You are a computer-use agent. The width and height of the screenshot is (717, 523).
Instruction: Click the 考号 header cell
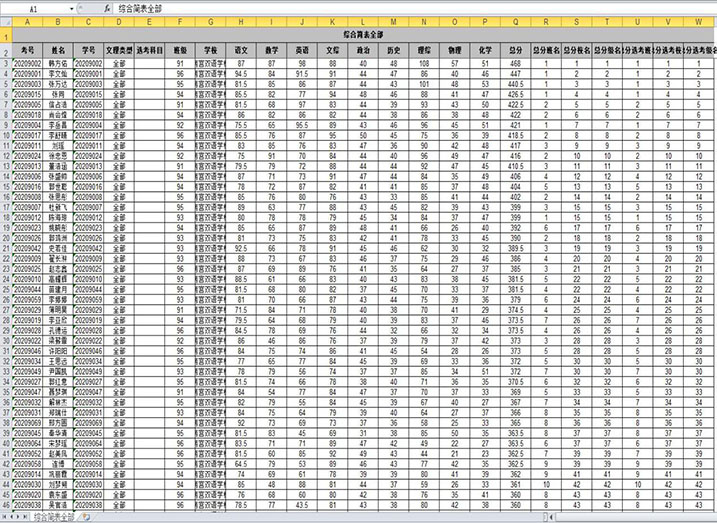28,48
